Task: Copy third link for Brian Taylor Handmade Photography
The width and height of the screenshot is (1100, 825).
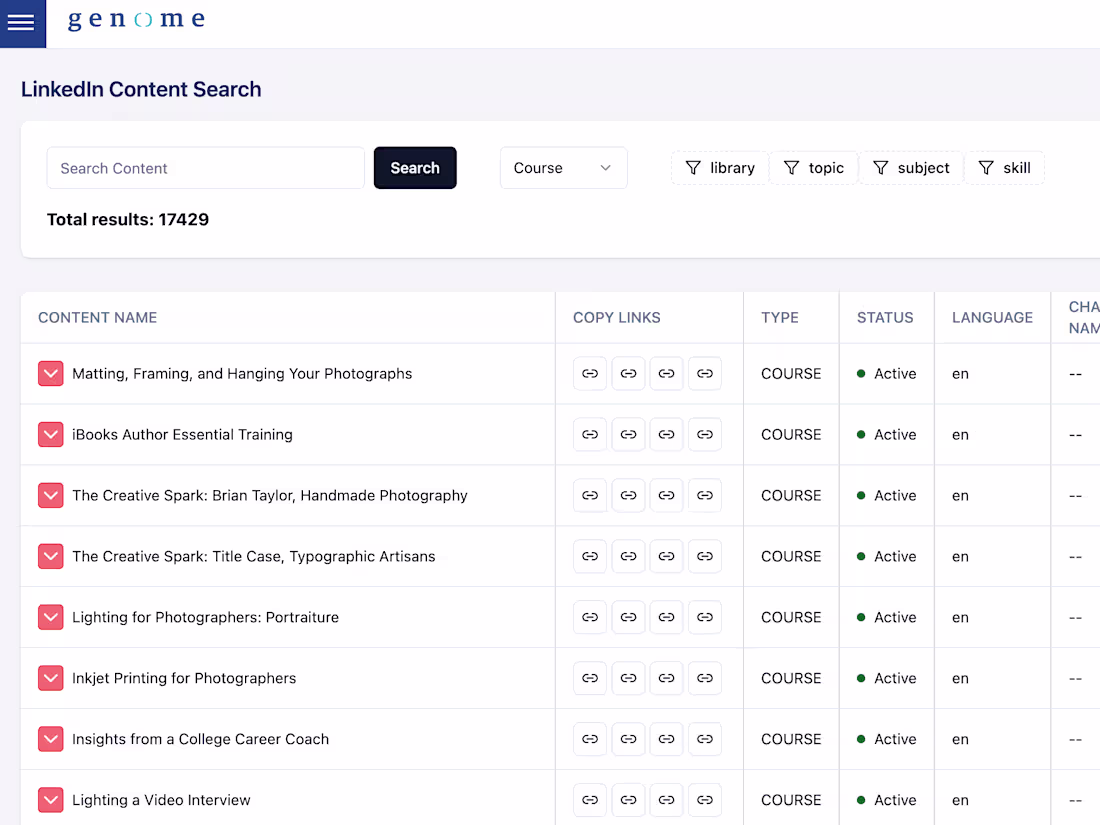Action: tap(666, 496)
